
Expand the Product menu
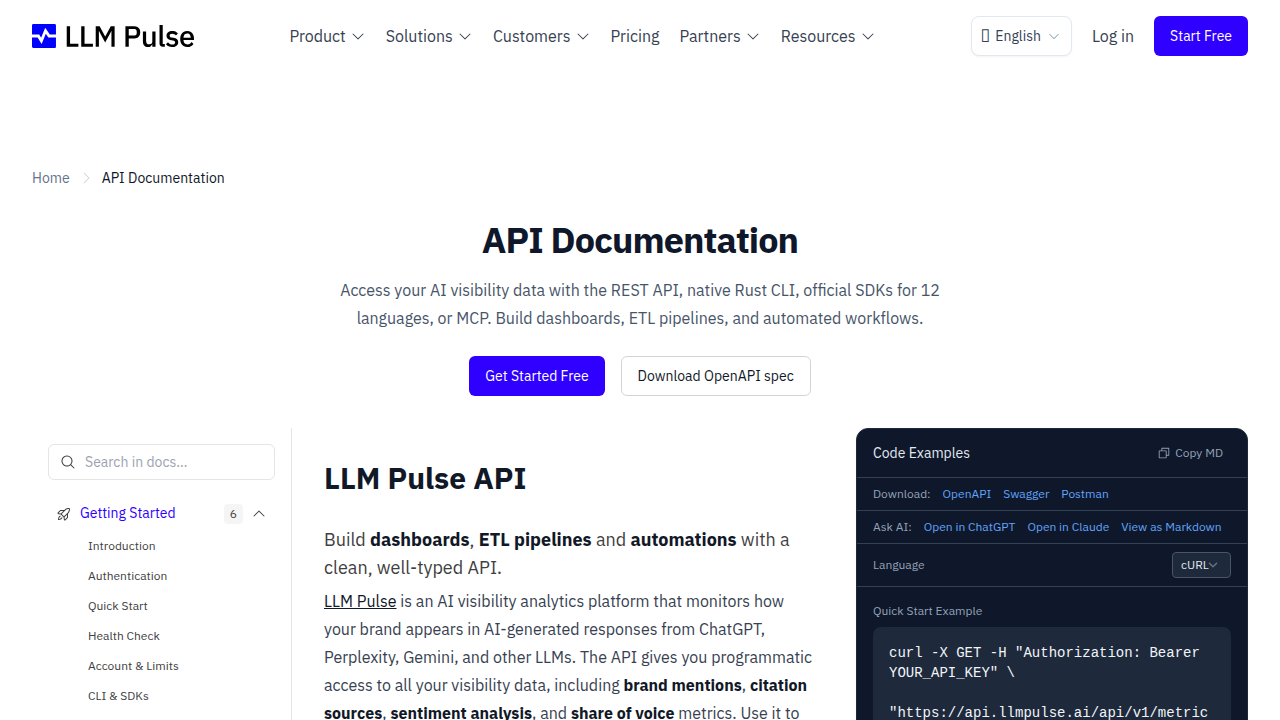click(327, 36)
